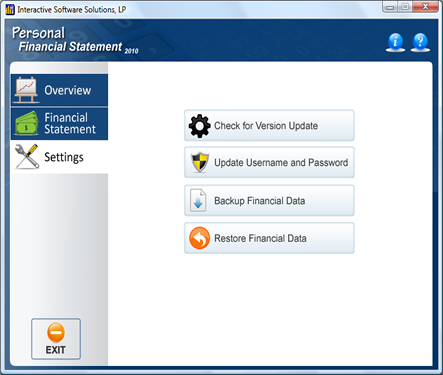Click Check for Version Update label
443x375 pixels.
pos(266,126)
